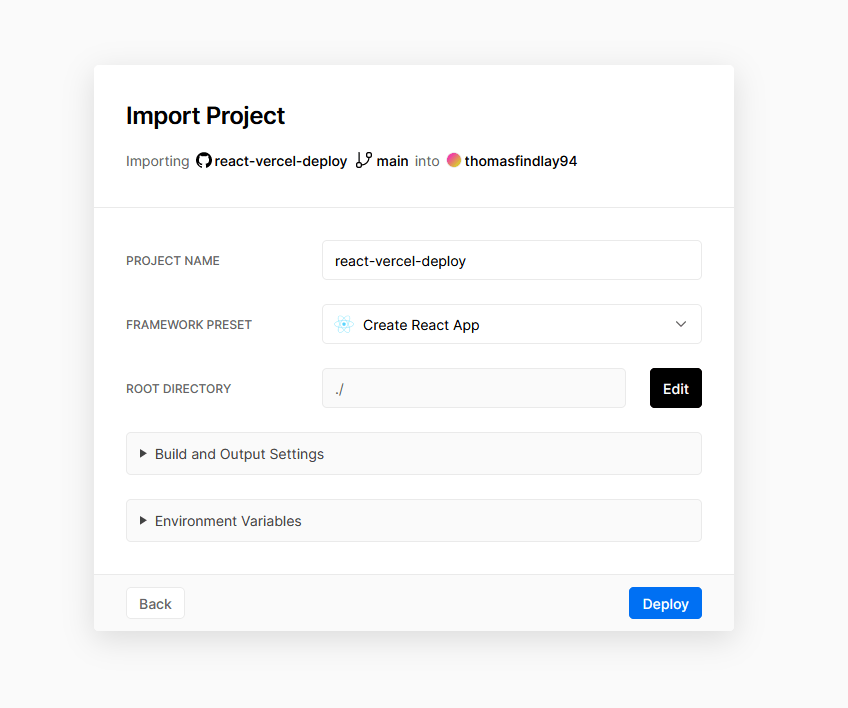This screenshot has height=708, width=848.
Task: Edit the root directory
Action: tap(675, 388)
